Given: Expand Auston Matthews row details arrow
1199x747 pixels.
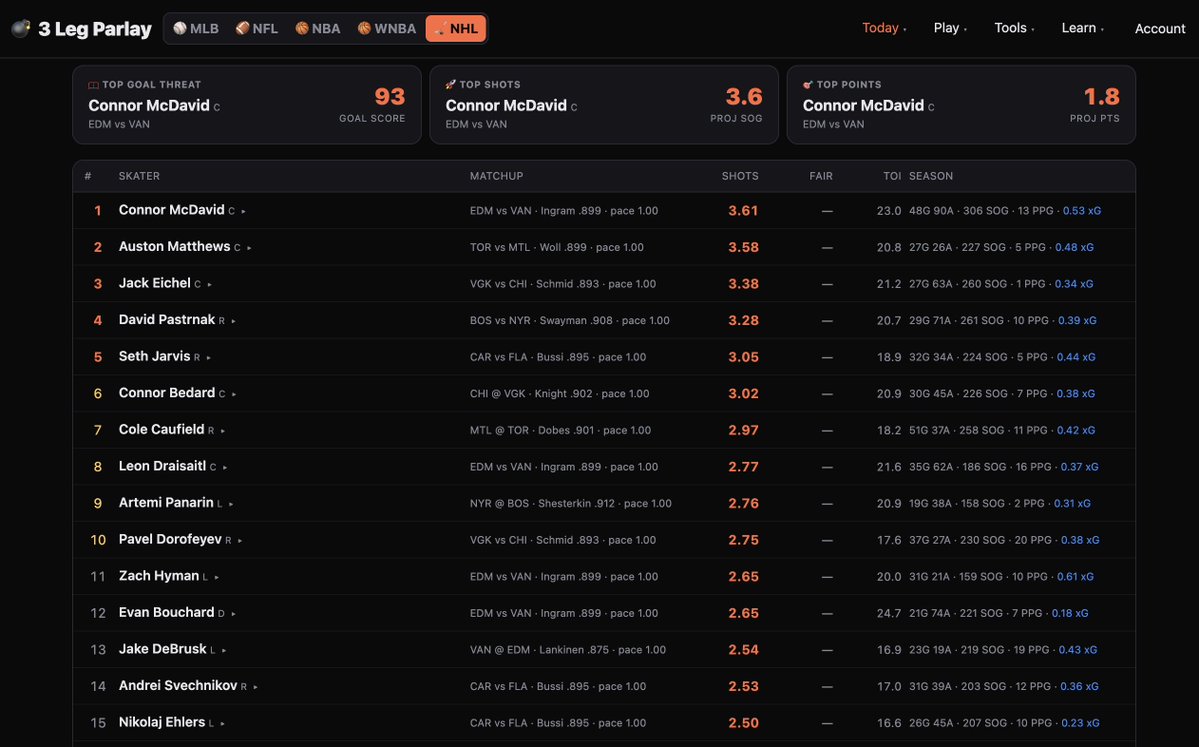Looking at the screenshot, I should point(249,248).
